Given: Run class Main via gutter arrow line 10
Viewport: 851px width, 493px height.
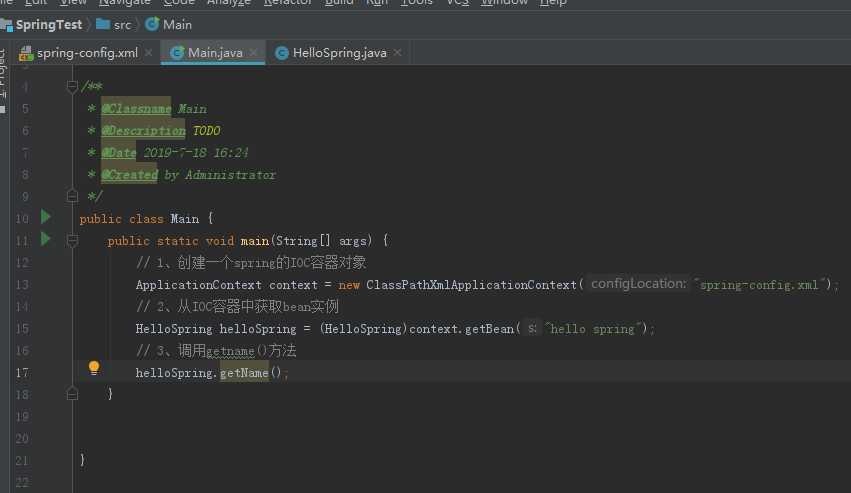Looking at the screenshot, I should tap(46, 217).
